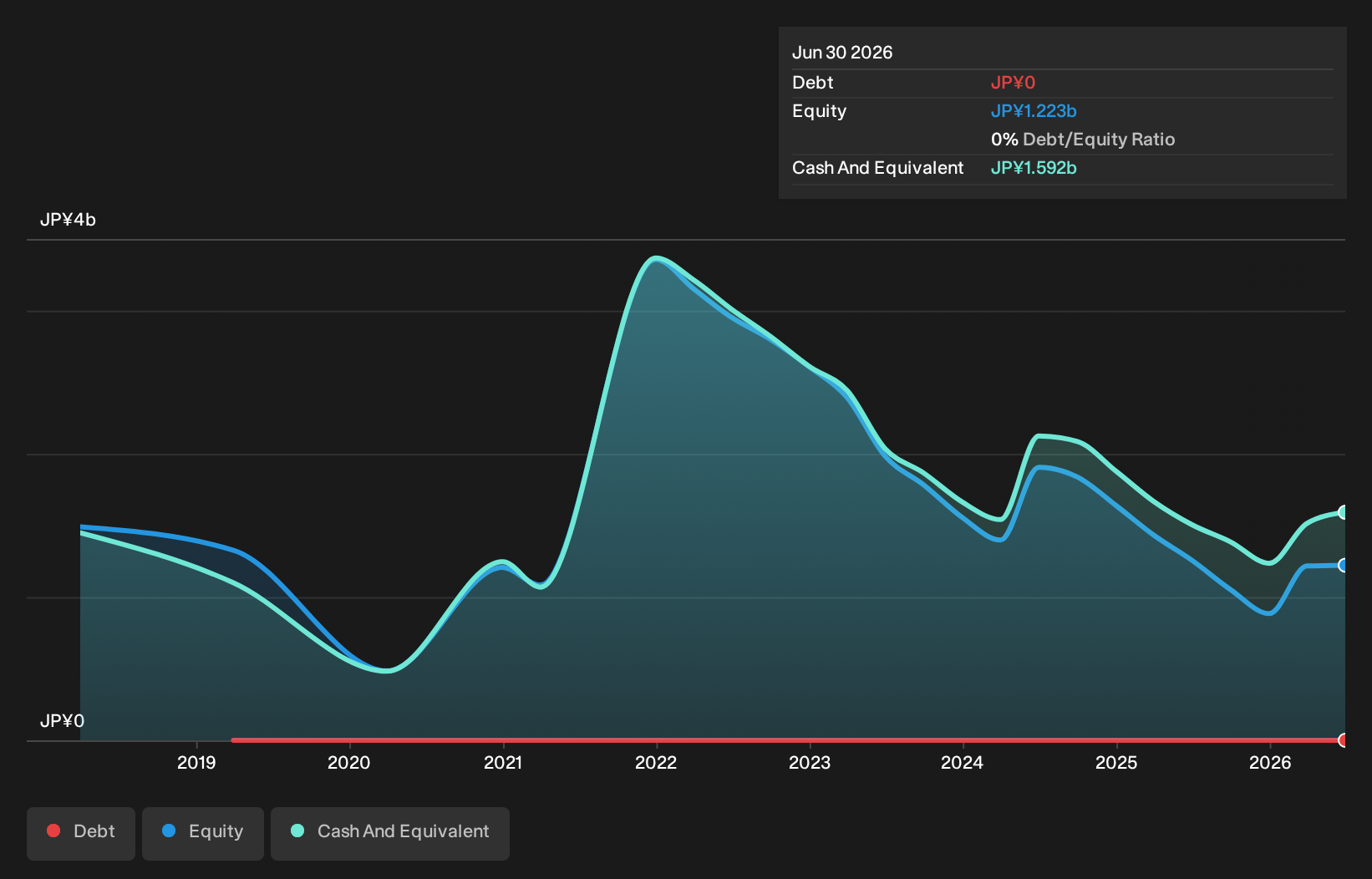Screen dimensions: 1372x879
Task: Click the JP¥1.592b cash value
Action: 1034,168
